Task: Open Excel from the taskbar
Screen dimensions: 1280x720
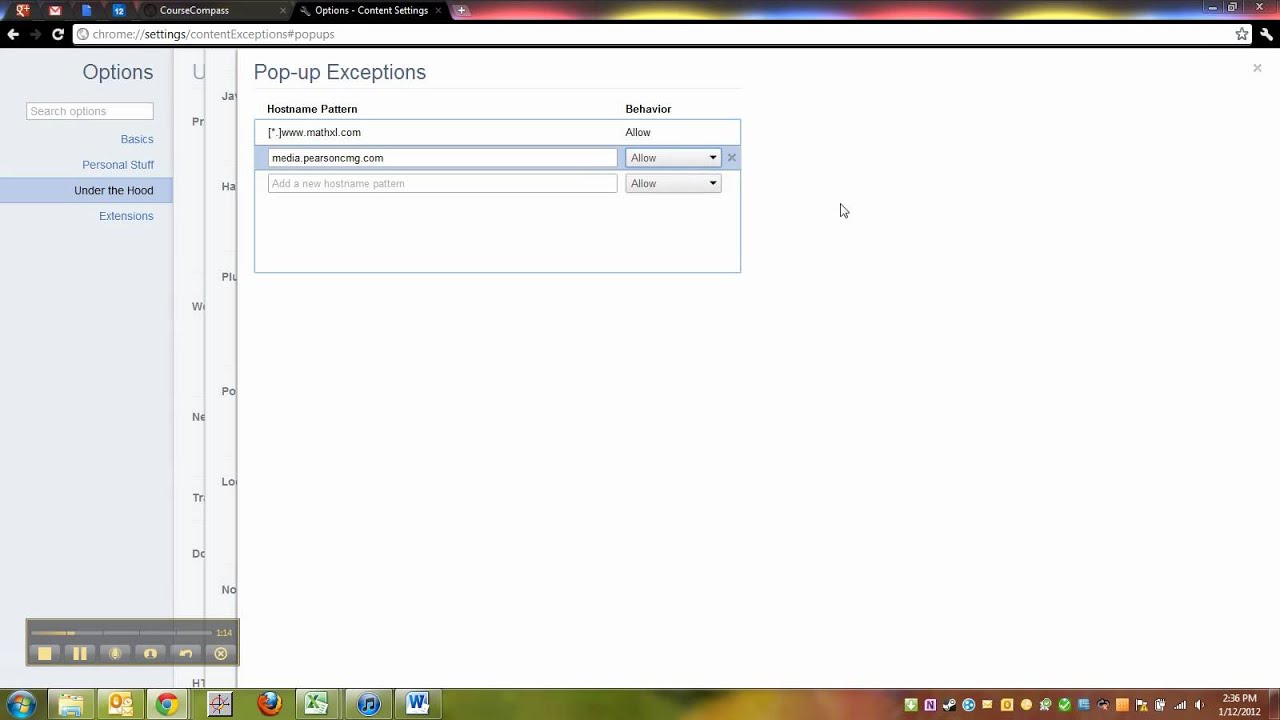Action: 317,704
